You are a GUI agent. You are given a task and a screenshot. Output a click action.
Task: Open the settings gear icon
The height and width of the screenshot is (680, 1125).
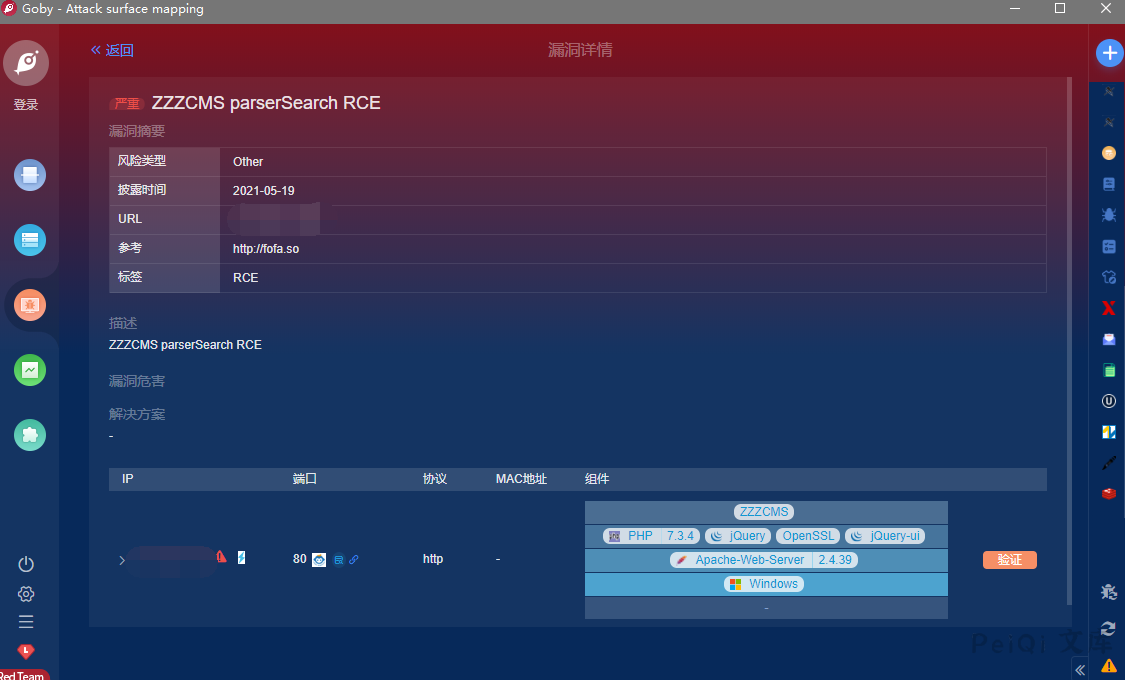coord(26,594)
